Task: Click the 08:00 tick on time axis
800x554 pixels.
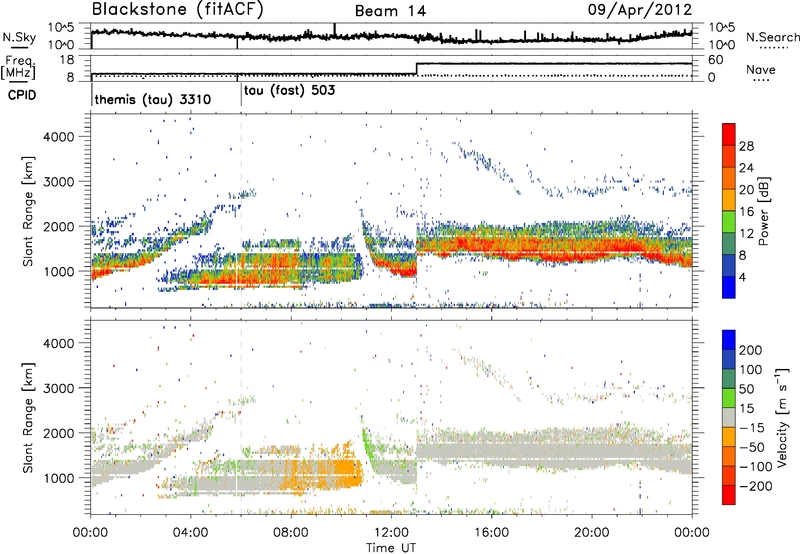Action: (x=291, y=529)
